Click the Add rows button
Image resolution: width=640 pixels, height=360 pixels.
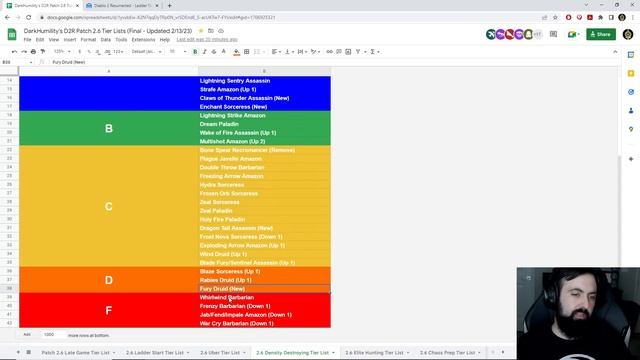[x=27, y=335]
